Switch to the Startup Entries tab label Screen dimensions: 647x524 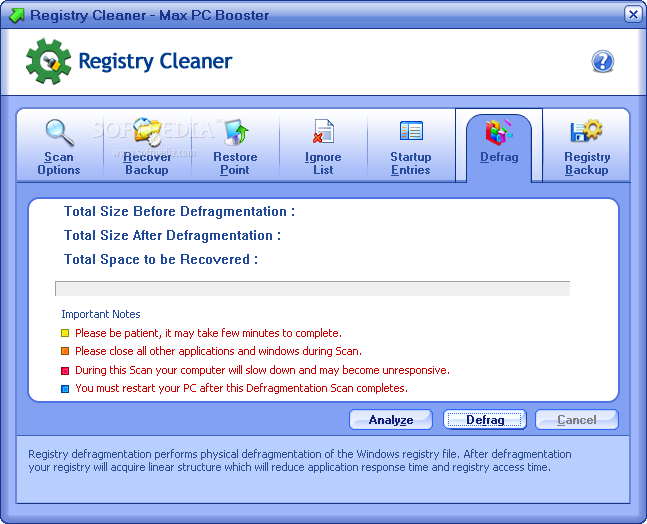(x=411, y=163)
